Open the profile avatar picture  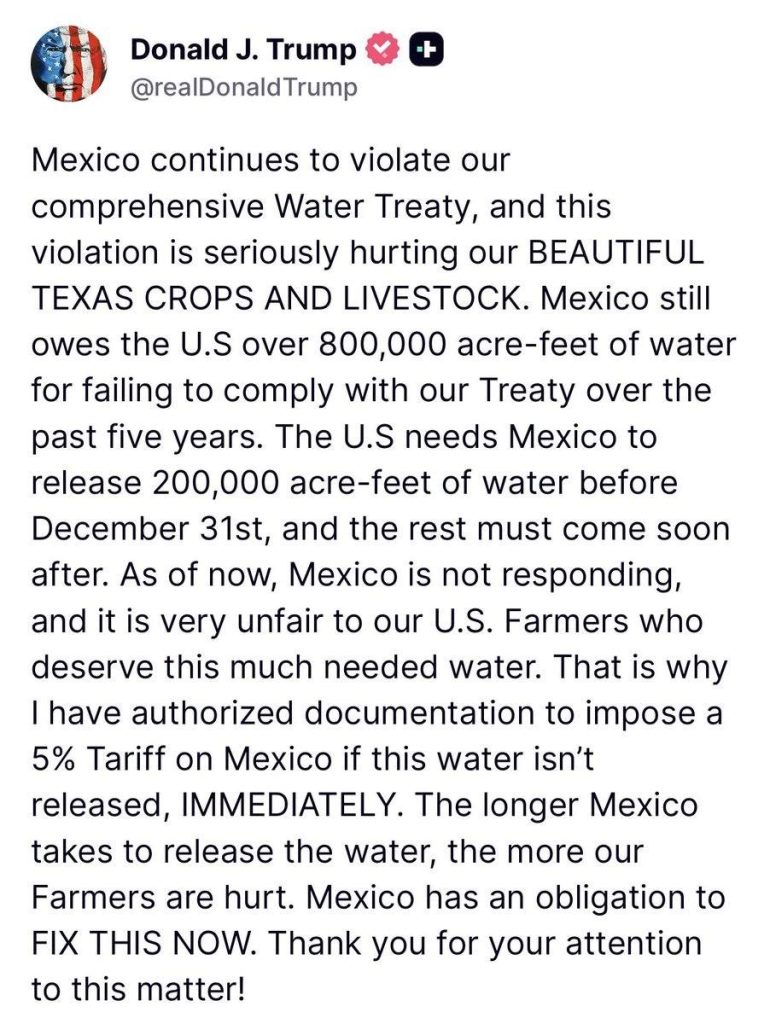click(70, 63)
